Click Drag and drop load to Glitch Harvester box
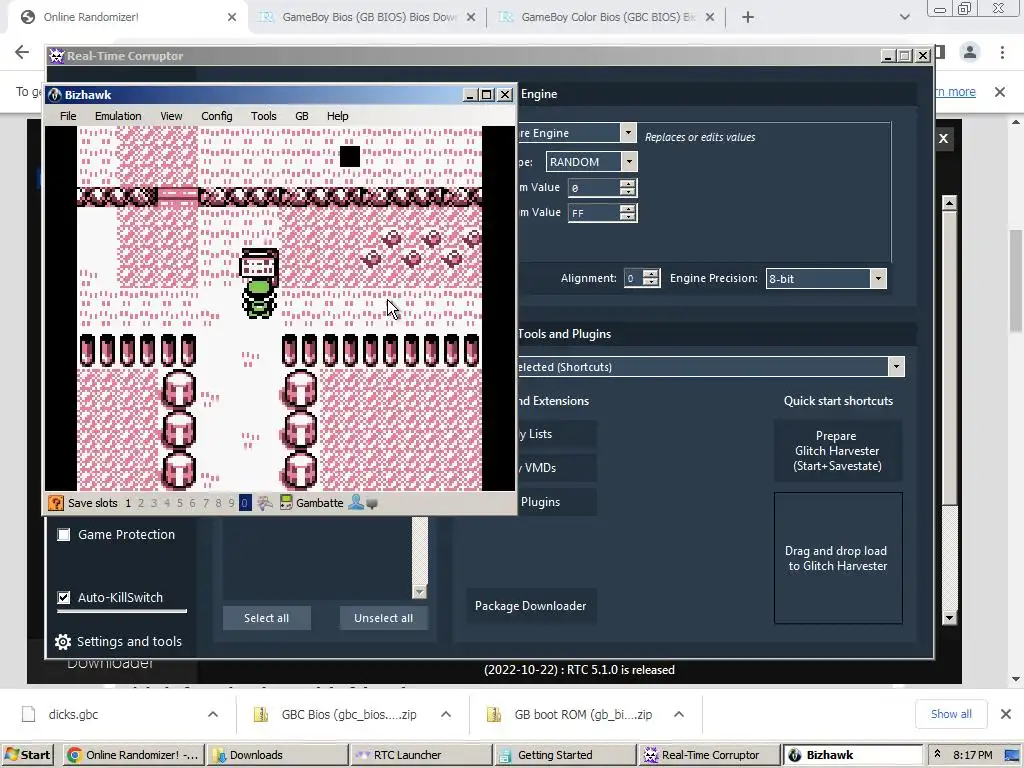 pos(838,558)
